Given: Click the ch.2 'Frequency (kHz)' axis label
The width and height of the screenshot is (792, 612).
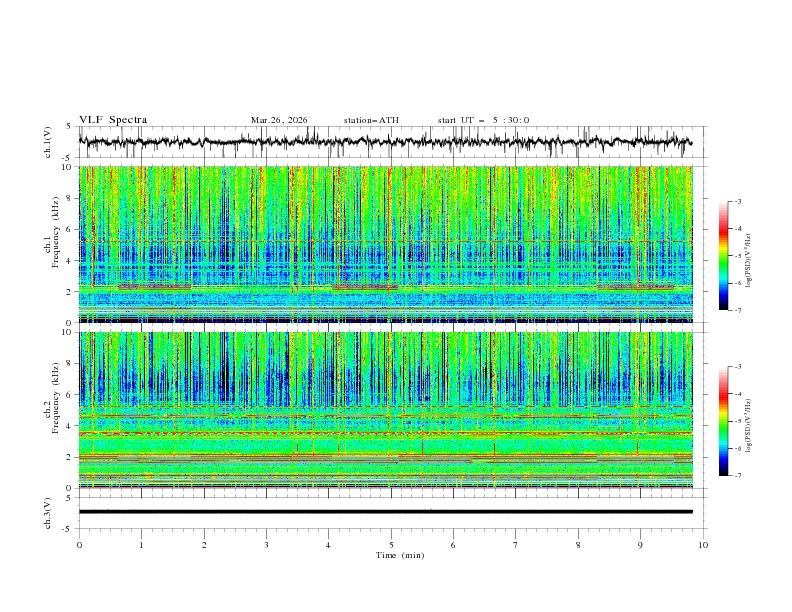Looking at the screenshot, I should pos(57,398).
